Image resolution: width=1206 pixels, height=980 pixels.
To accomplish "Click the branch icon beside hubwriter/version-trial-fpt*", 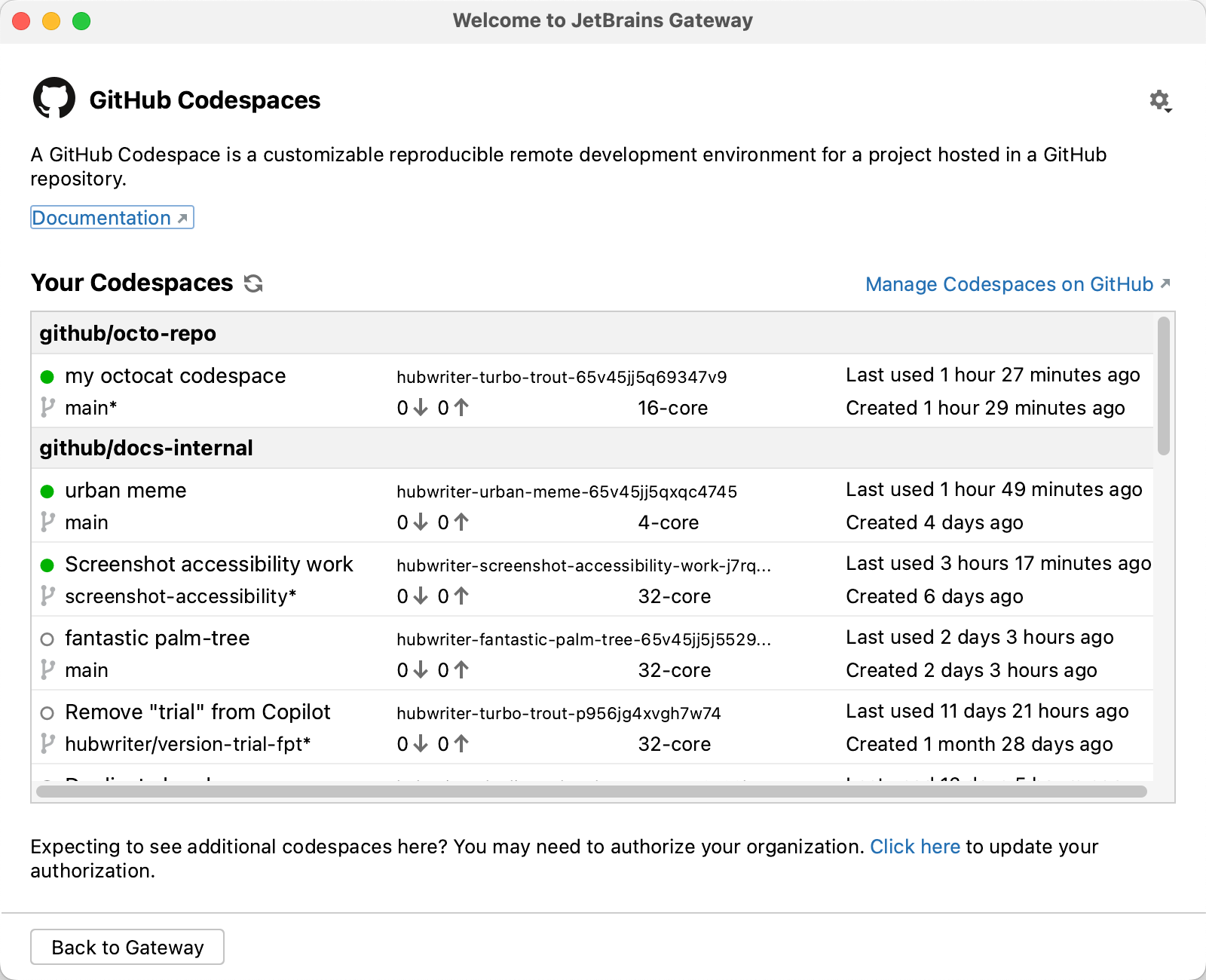I will pyautogui.click(x=47, y=743).
